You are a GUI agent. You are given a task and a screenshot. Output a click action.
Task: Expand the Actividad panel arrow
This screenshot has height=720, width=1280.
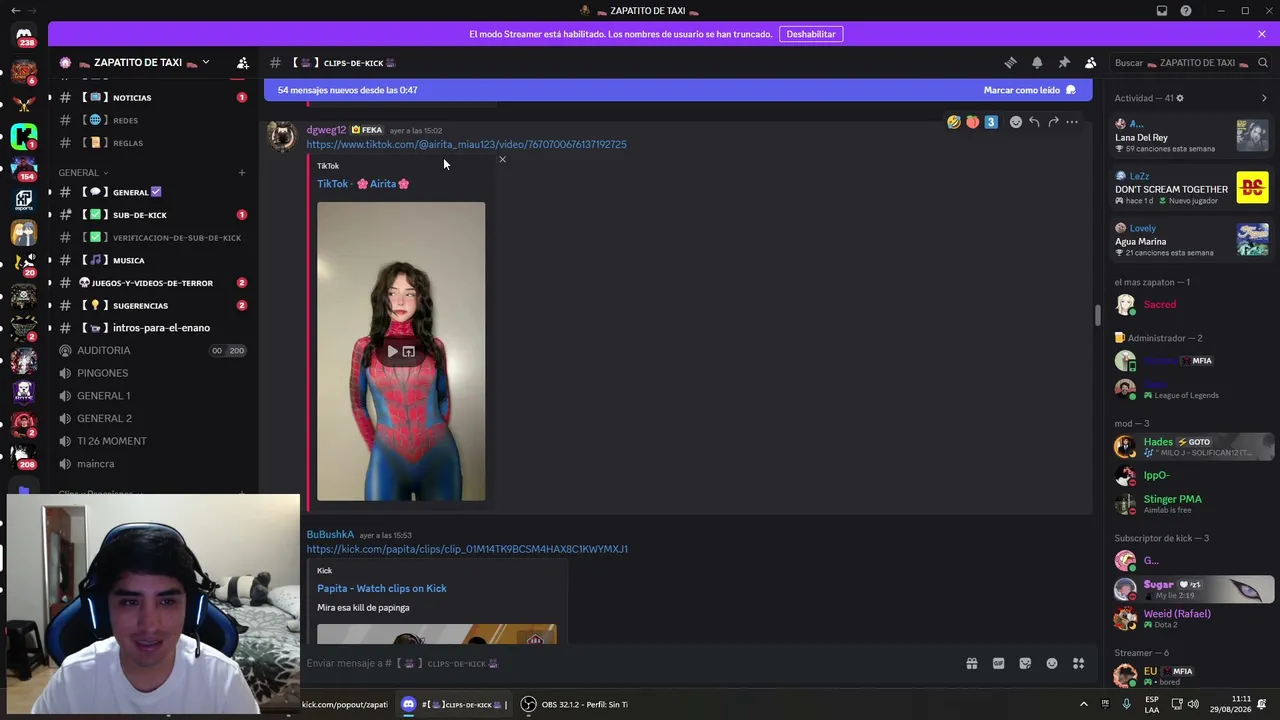pos(1264,98)
